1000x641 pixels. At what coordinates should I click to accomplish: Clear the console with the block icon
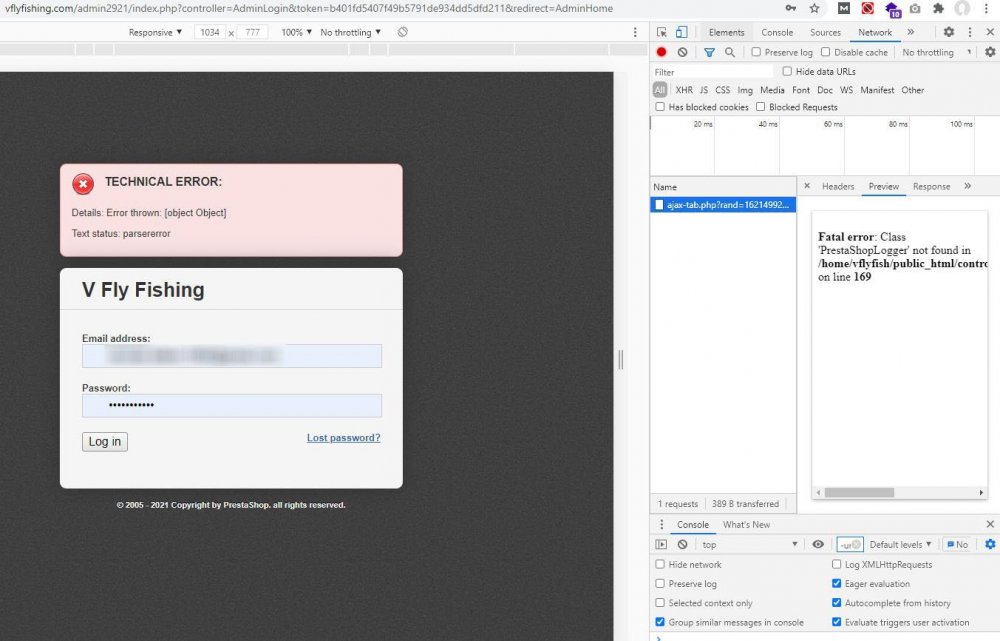coord(682,544)
